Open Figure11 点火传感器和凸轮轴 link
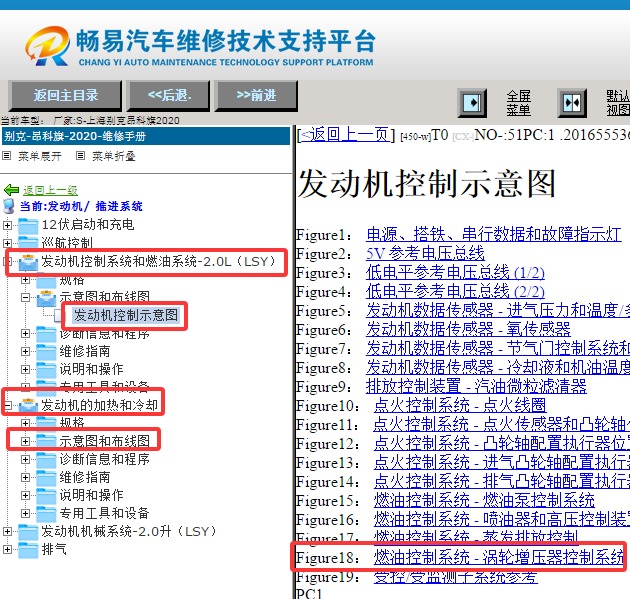The image size is (630, 599). [502, 425]
